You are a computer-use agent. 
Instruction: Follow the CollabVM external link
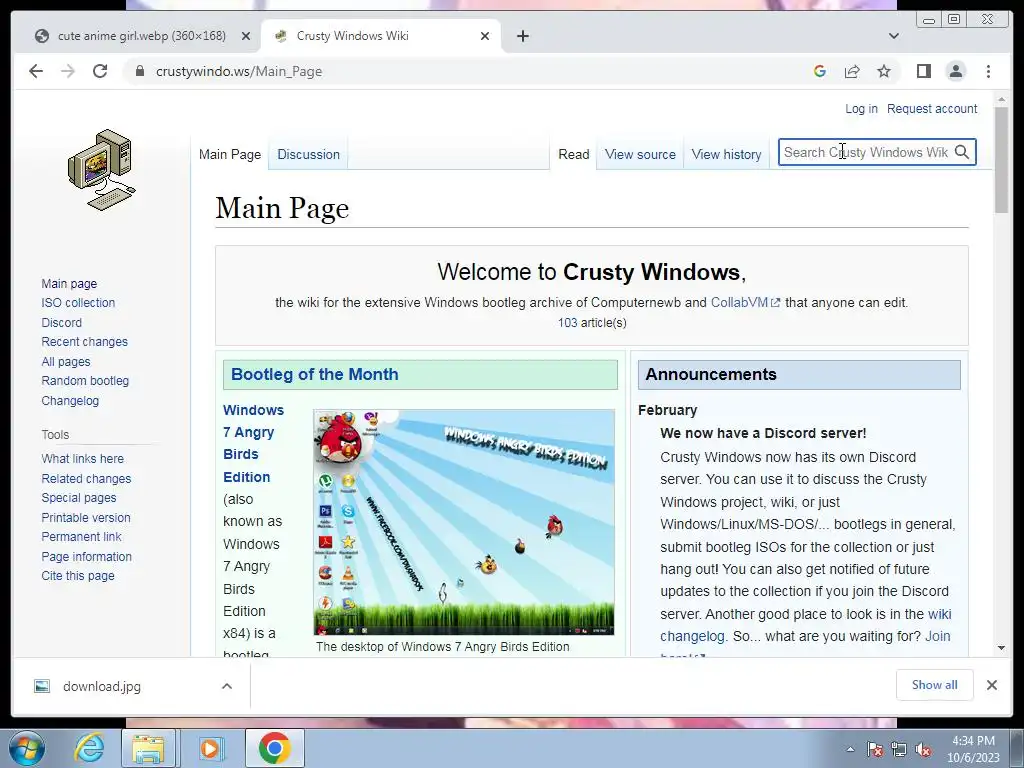(745, 302)
